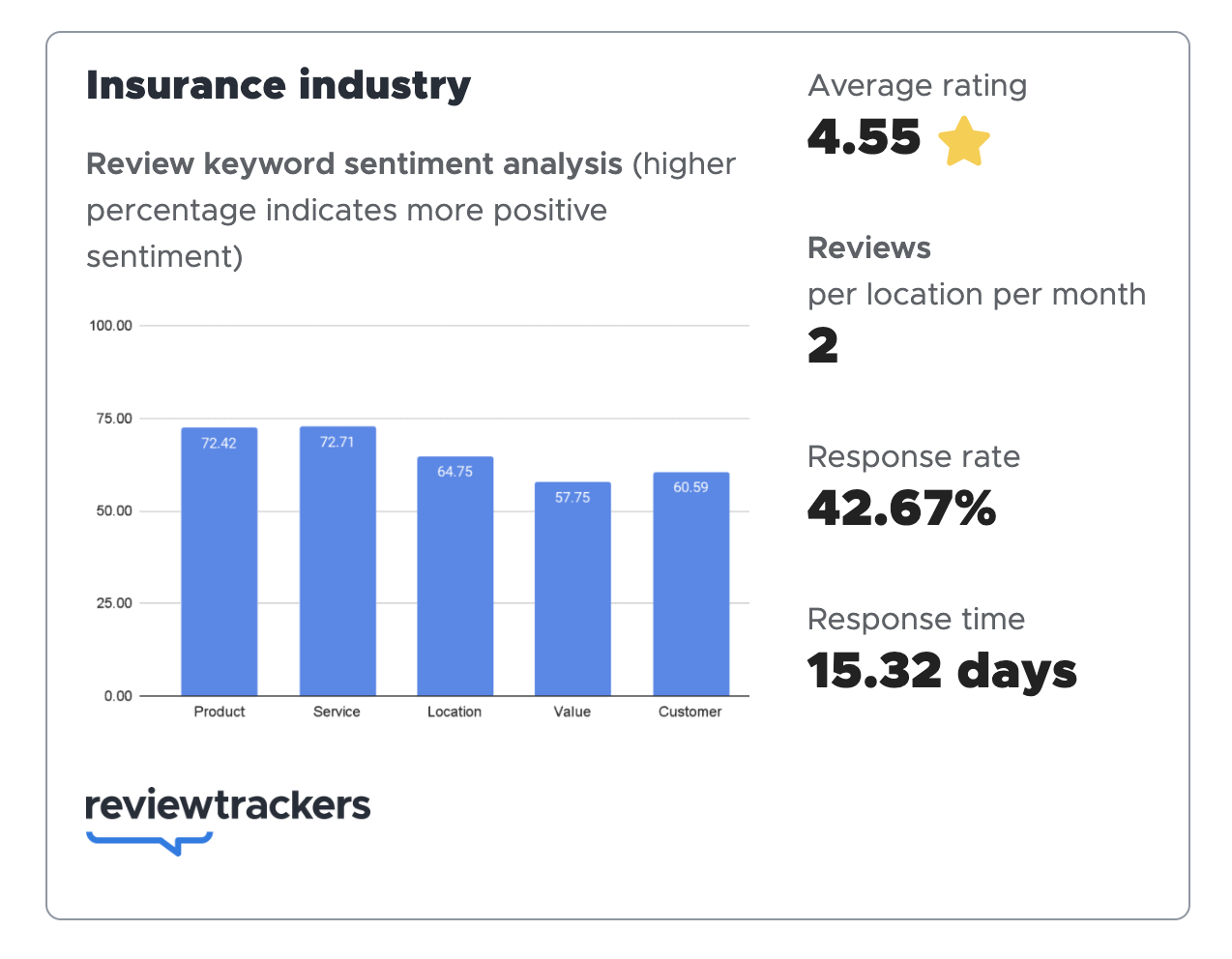
Task: Click the Insurance industry heading
Action: (279, 85)
